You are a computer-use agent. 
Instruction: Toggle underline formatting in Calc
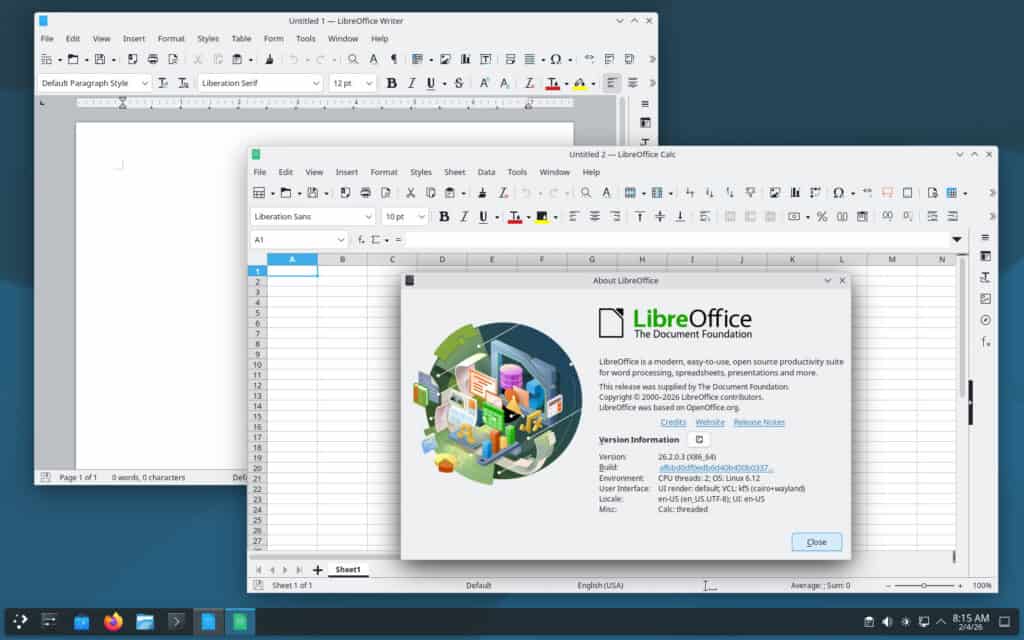point(487,216)
